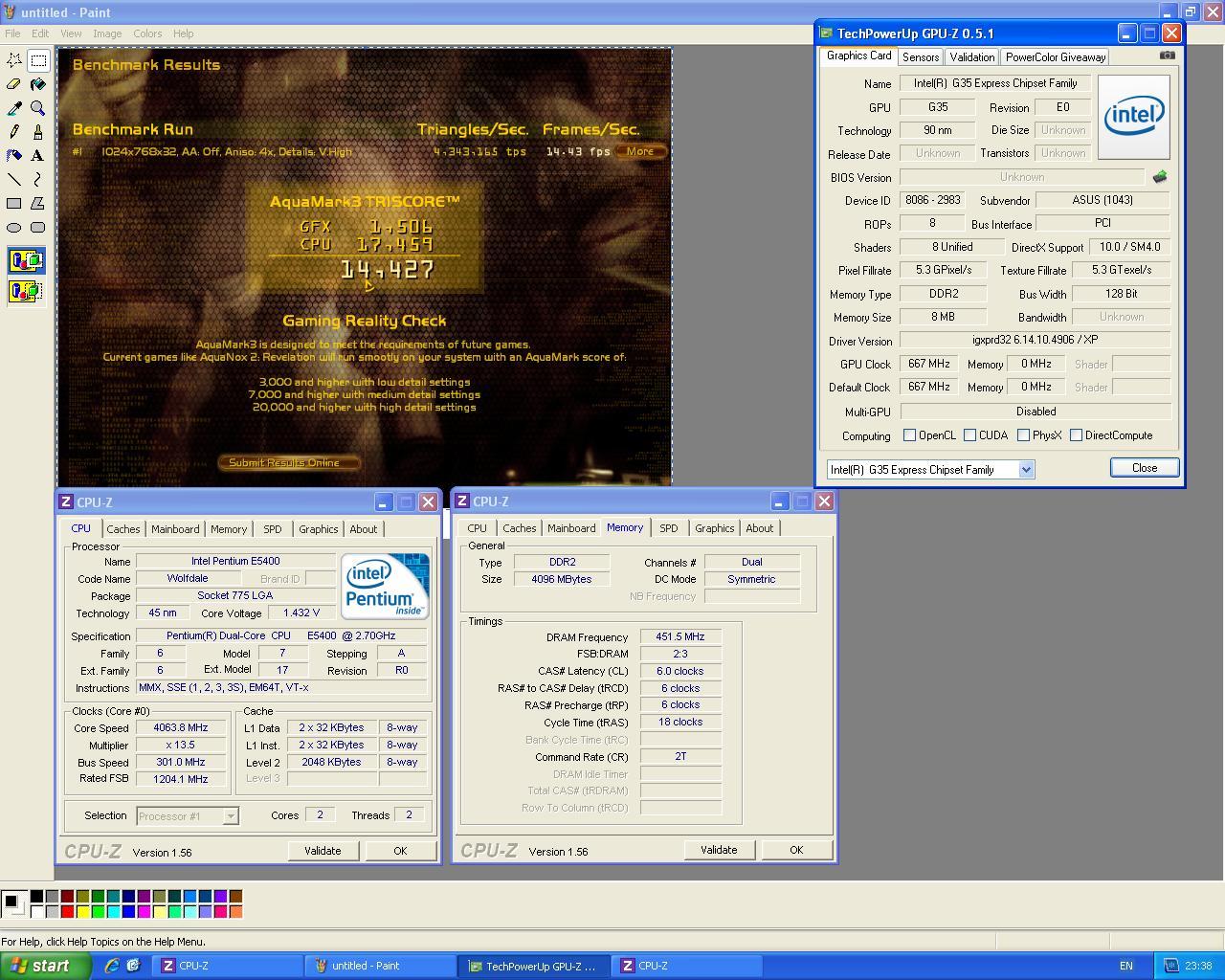
Task: Activate the Magnifier tool
Action: (x=38, y=108)
